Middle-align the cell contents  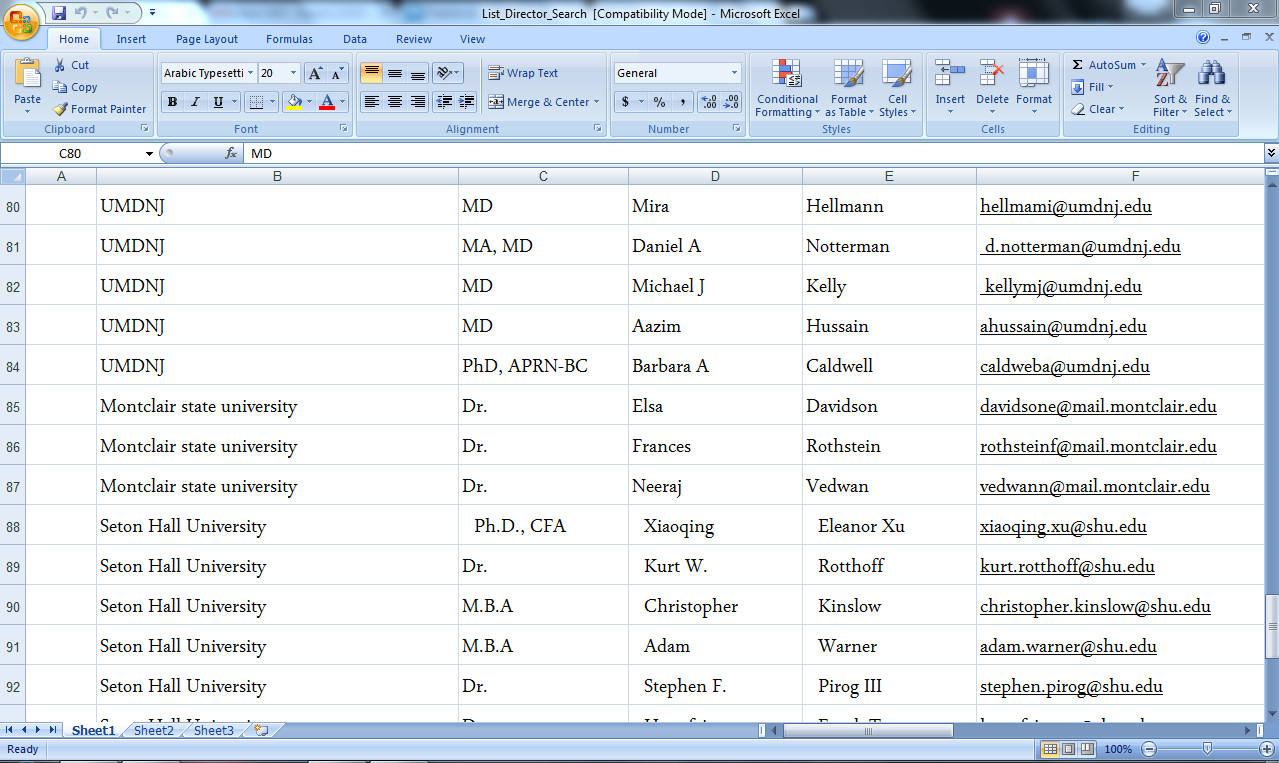click(x=395, y=73)
